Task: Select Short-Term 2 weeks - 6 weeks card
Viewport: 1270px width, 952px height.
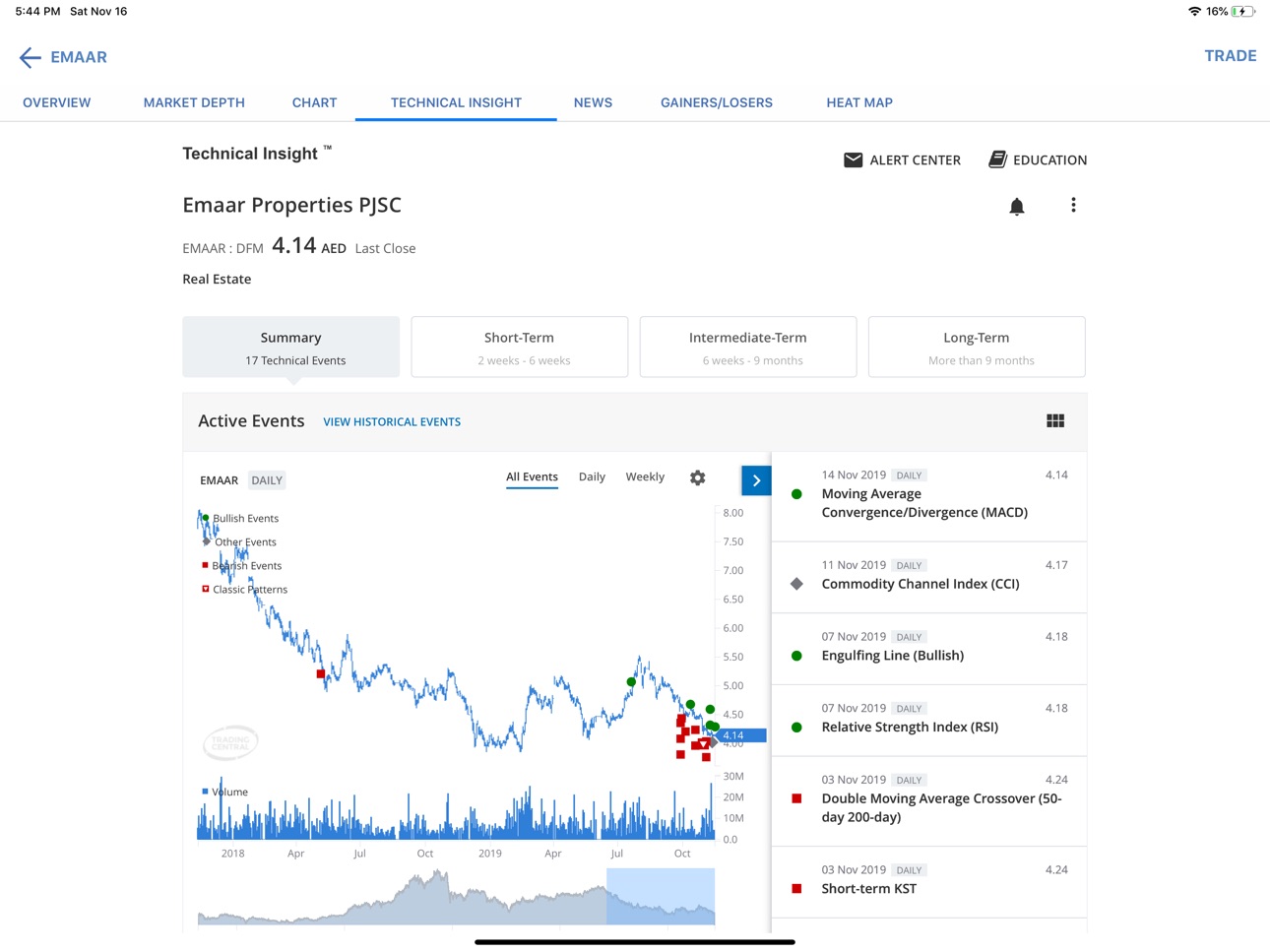Action: [x=520, y=347]
